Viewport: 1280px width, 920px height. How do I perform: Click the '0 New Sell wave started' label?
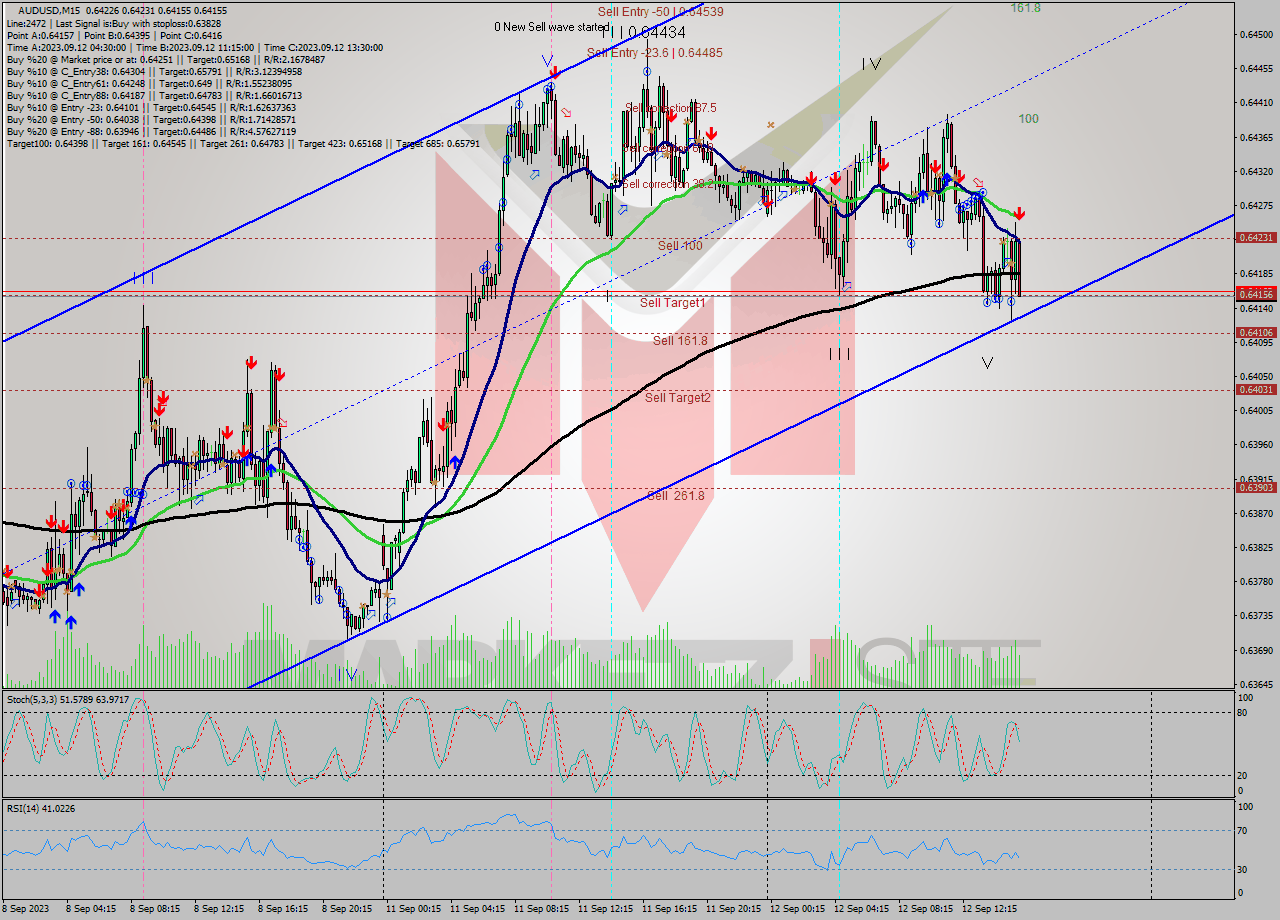pyautogui.click(x=549, y=28)
